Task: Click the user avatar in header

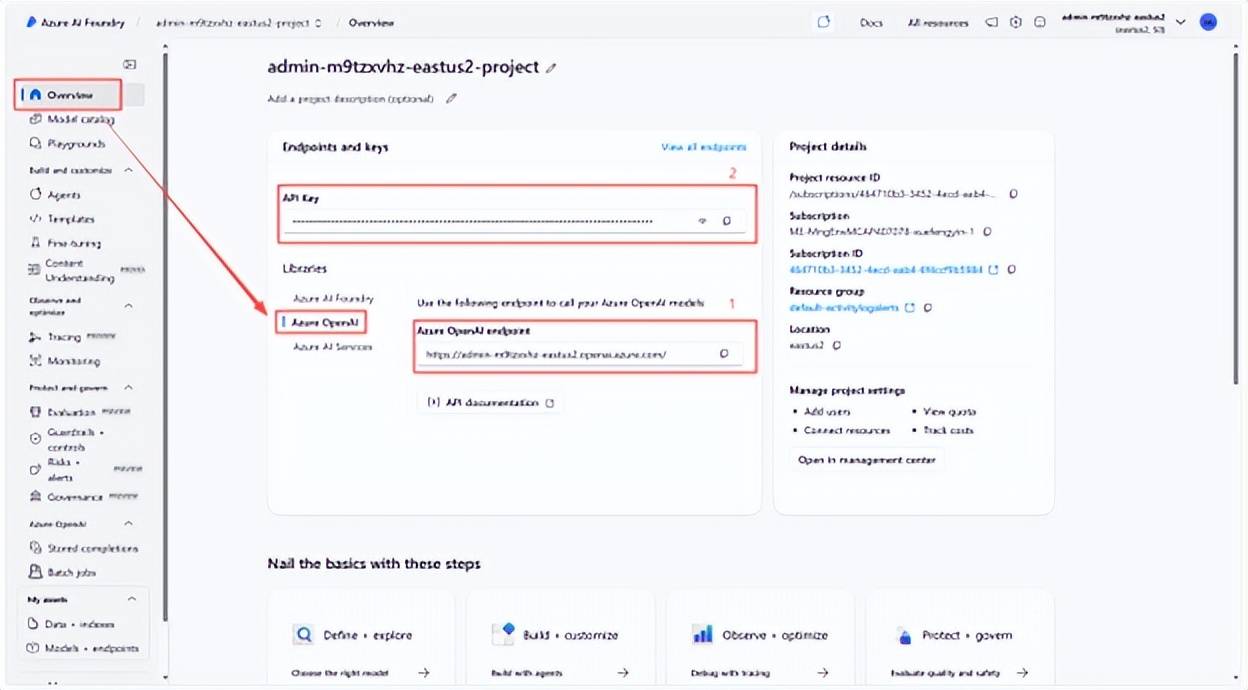Action: (1208, 22)
